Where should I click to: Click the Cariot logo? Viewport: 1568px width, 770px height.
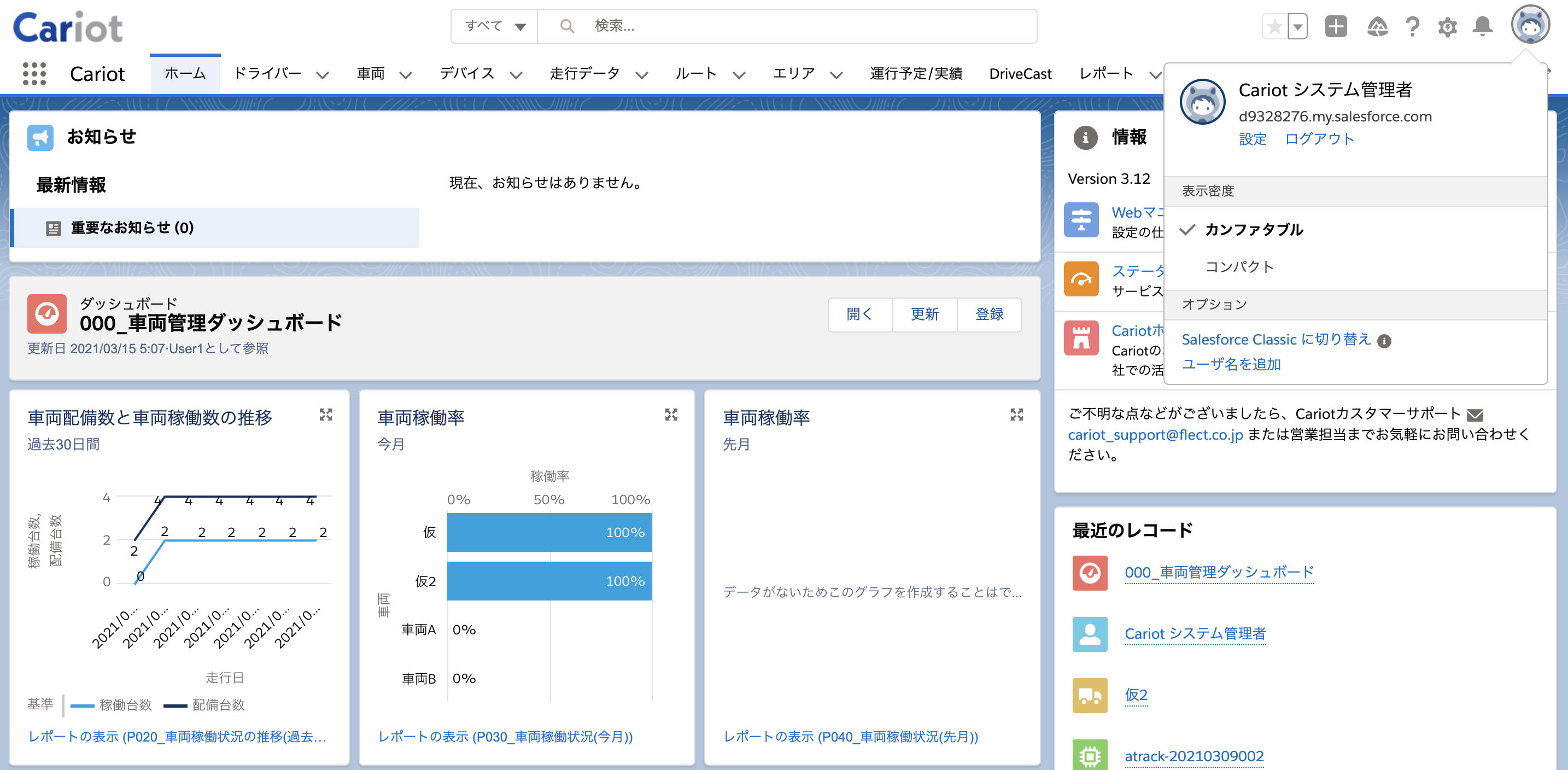pos(68,28)
